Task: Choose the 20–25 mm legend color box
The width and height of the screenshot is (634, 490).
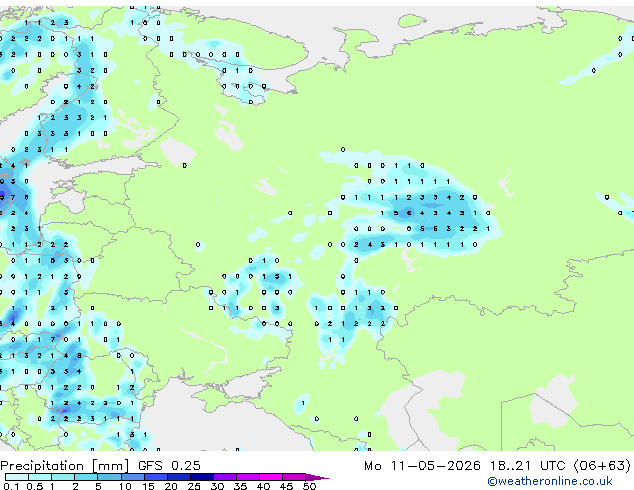Action: click(x=179, y=477)
